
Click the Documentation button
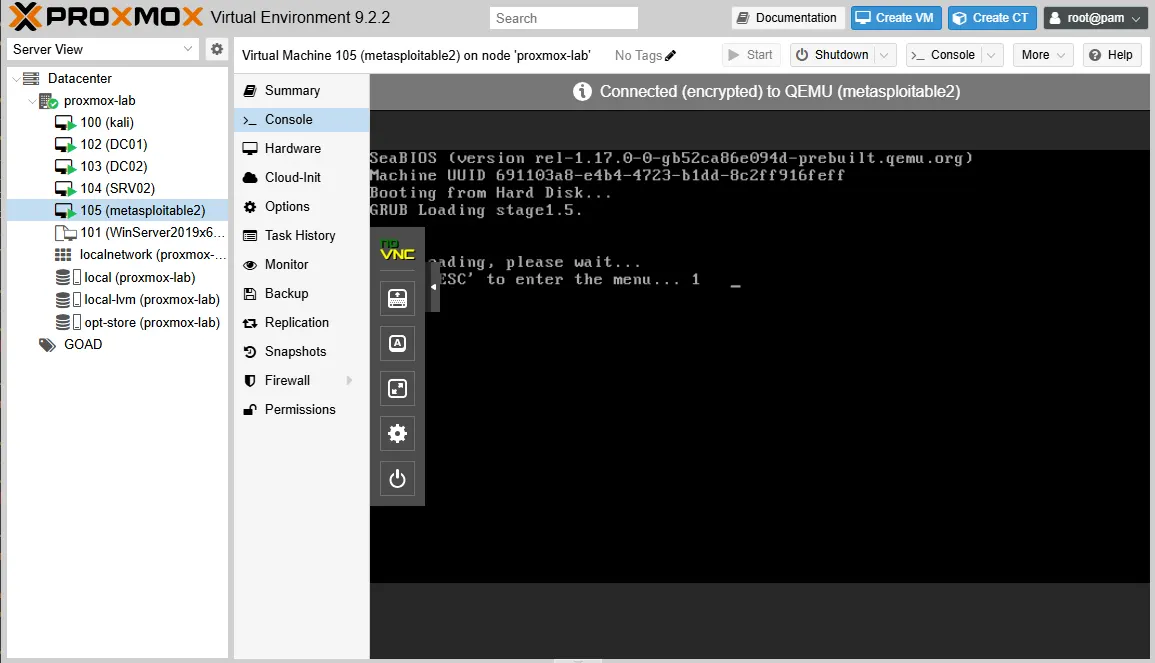coord(787,18)
